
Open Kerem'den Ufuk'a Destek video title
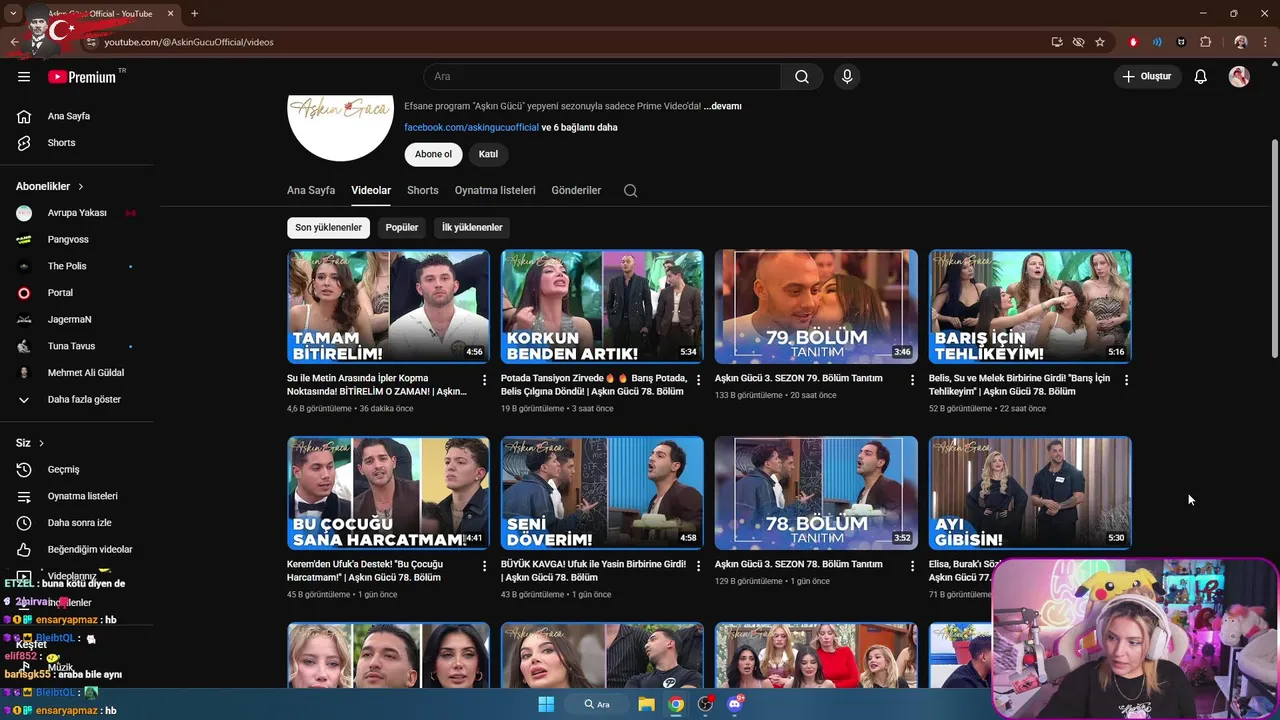(x=366, y=571)
